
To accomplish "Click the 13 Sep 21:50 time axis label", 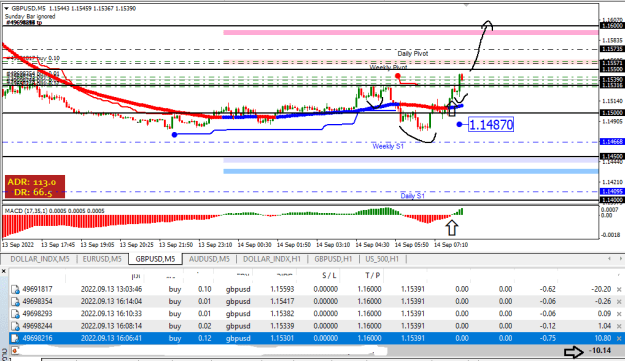I will point(176,245).
